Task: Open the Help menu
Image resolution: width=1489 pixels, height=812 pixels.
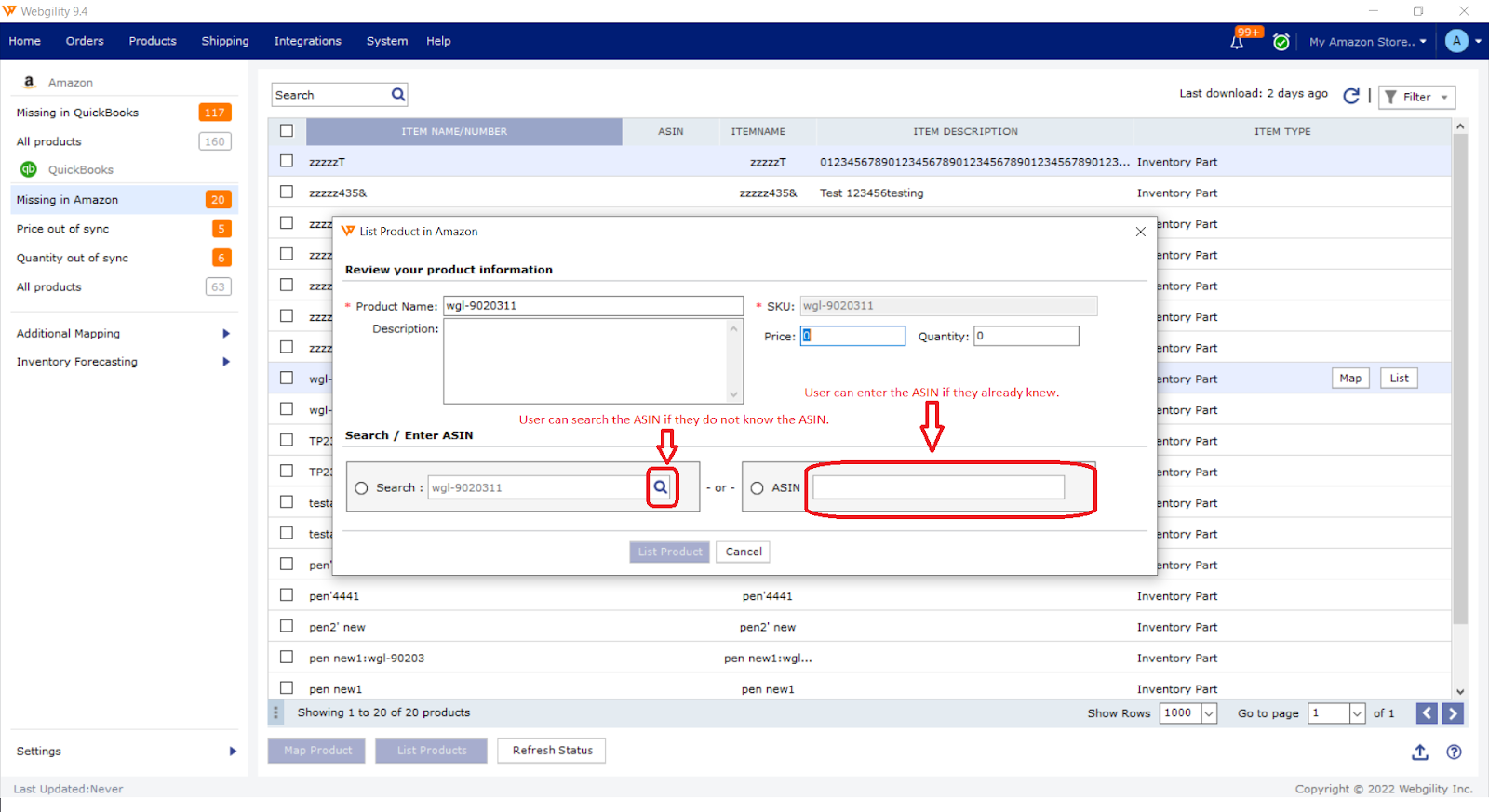Action: (438, 41)
